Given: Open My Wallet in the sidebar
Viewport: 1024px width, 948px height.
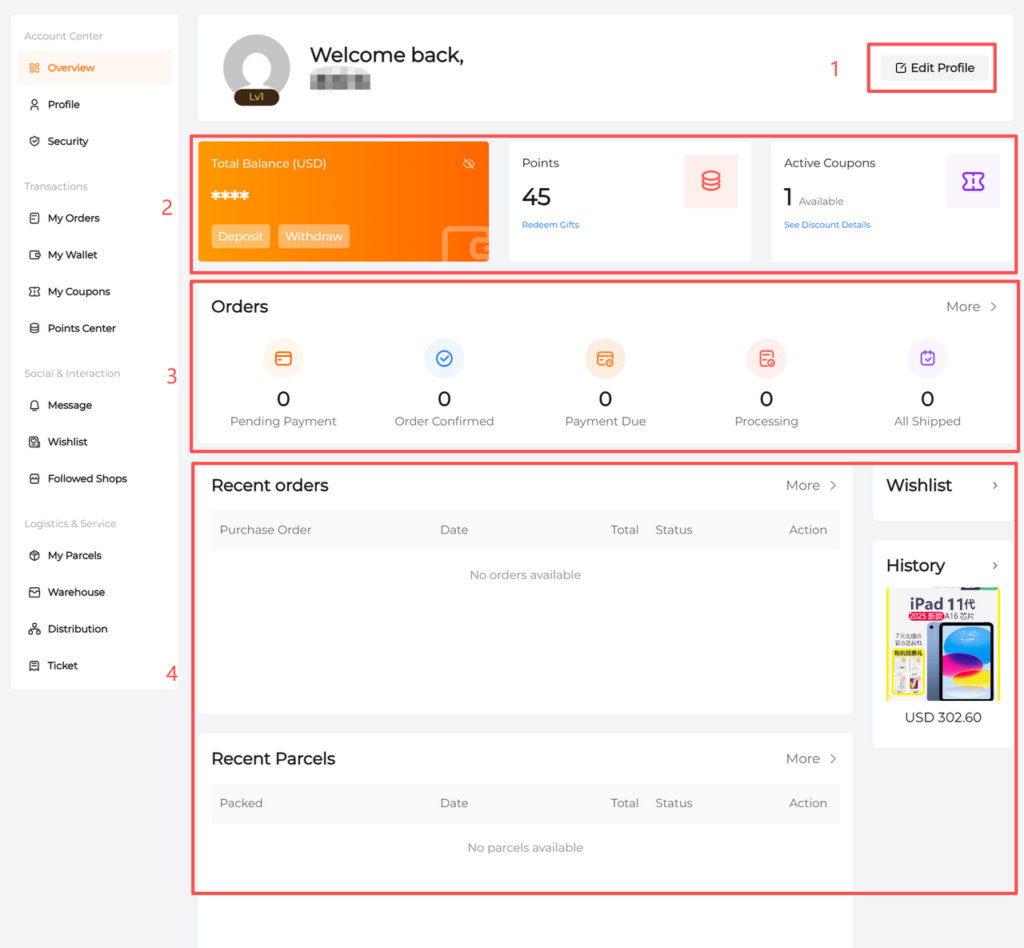Looking at the screenshot, I should (72, 255).
